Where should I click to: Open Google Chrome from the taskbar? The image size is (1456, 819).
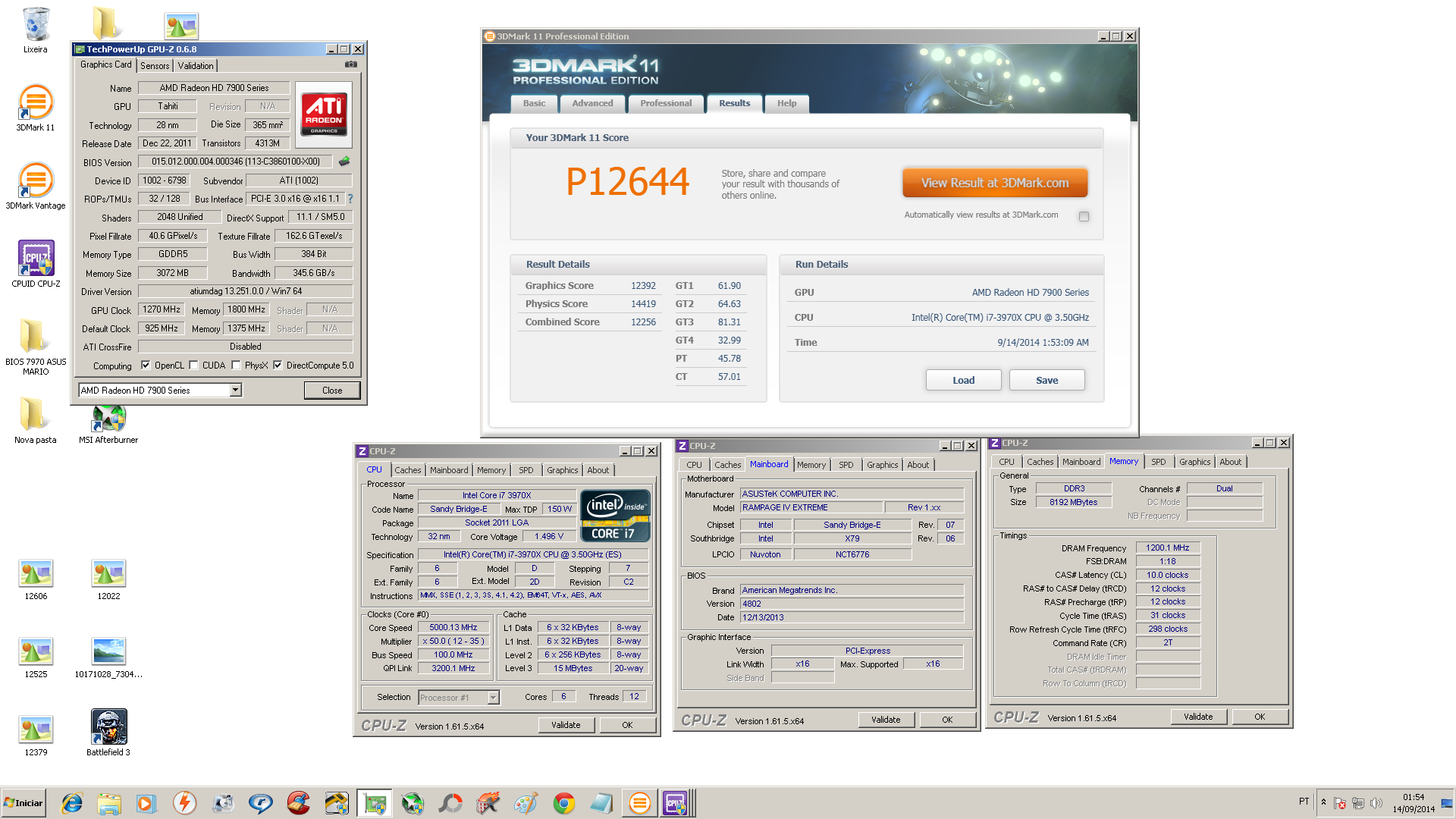pos(563,803)
